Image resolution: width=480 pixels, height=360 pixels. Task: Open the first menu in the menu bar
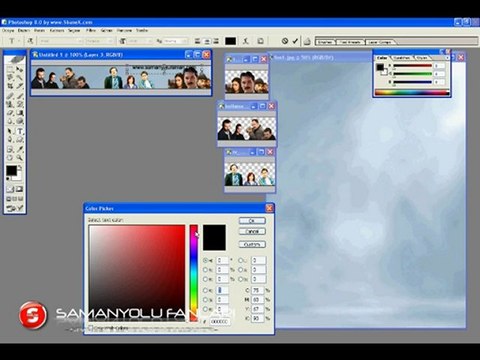click(x=8, y=30)
